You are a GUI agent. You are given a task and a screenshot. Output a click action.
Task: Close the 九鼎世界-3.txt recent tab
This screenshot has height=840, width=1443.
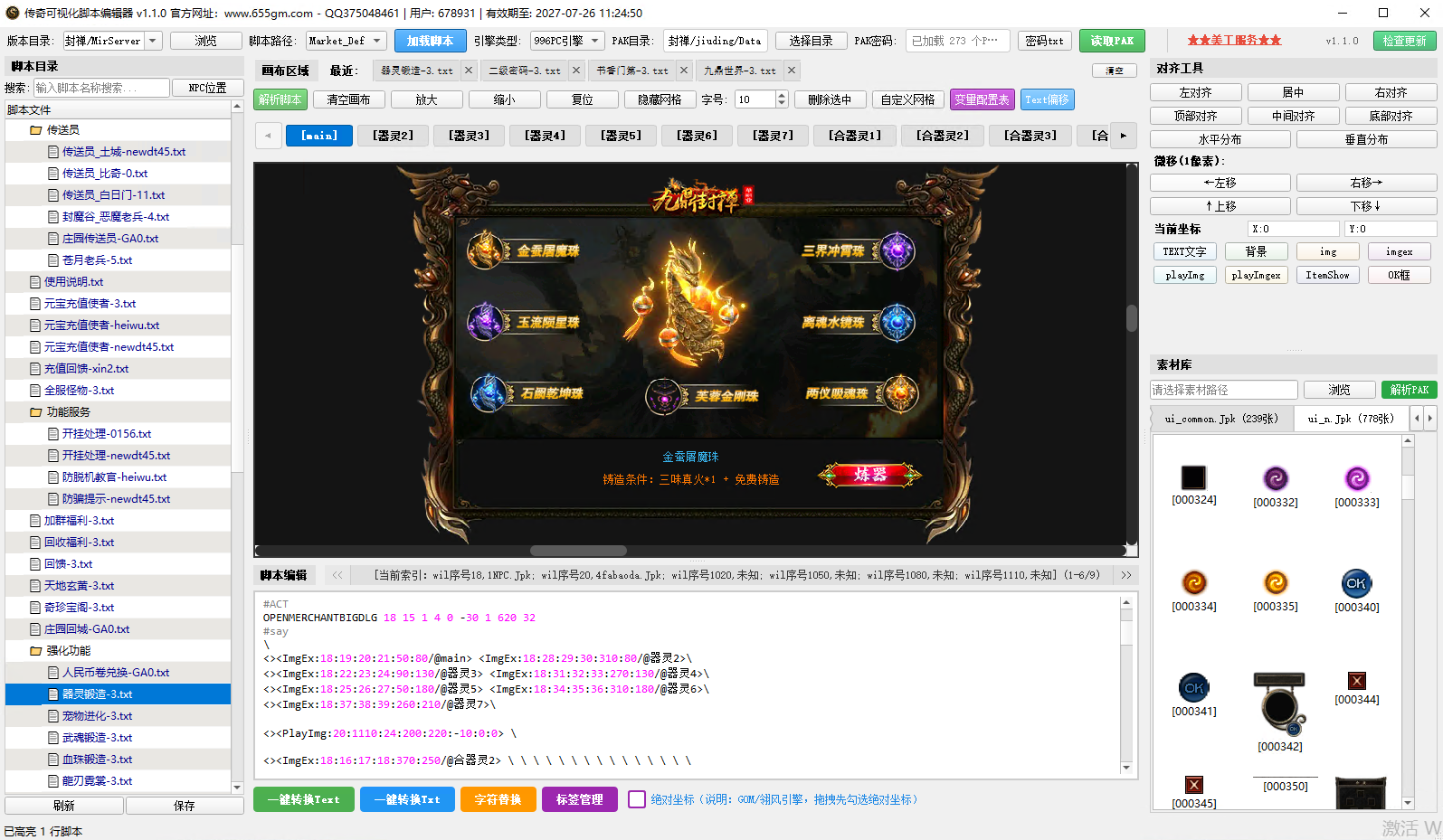tap(792, 70)
